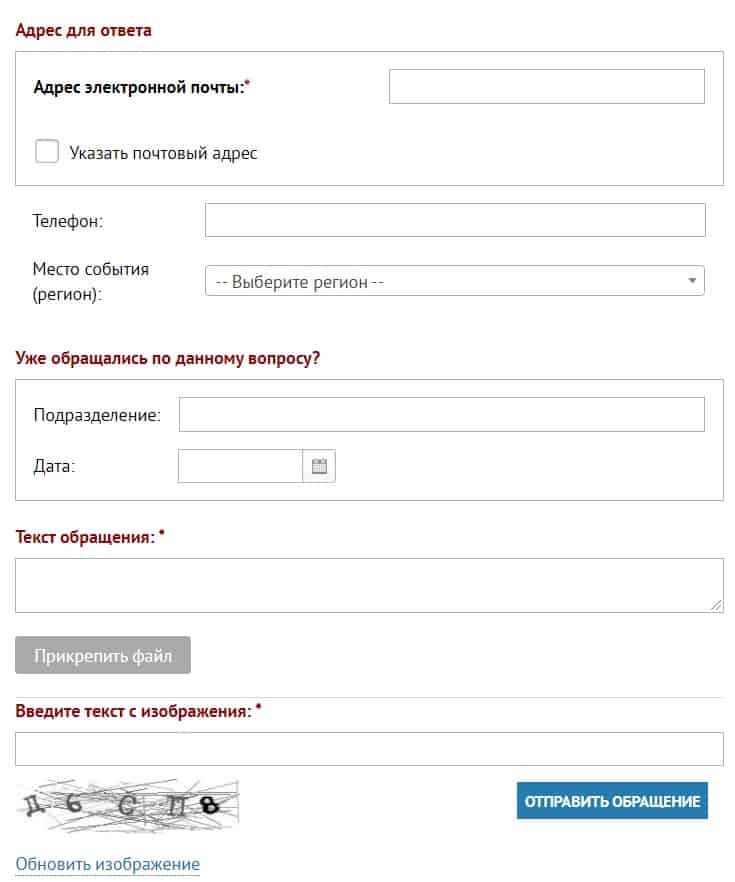This screenshot has width=735, height=882.
Task: Click the textarea resize handle corner
Action: tap(717, 605)
